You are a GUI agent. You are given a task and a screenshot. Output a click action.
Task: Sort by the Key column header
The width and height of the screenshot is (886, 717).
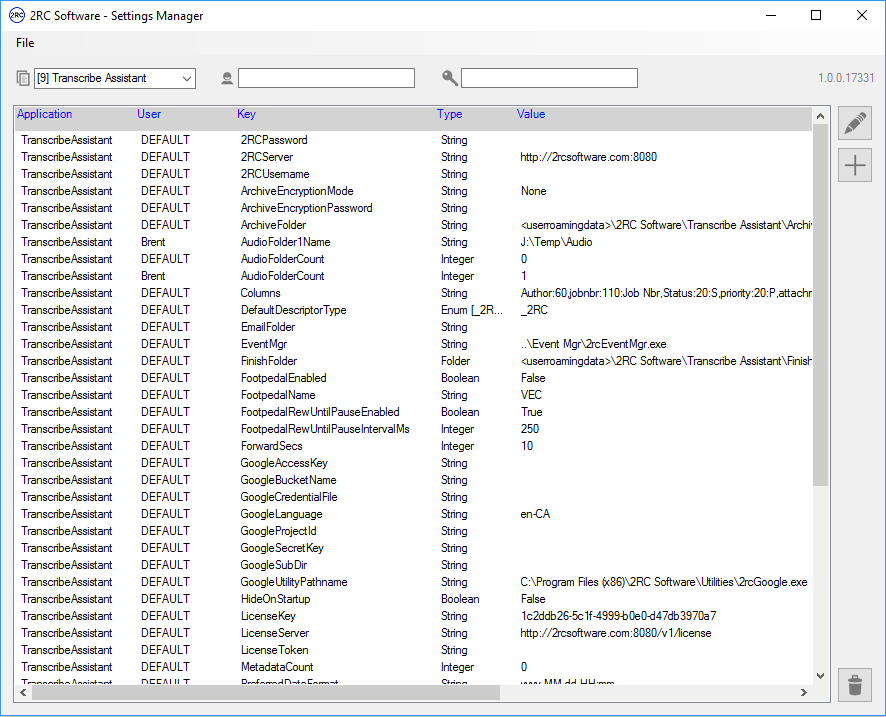point(246,114)
